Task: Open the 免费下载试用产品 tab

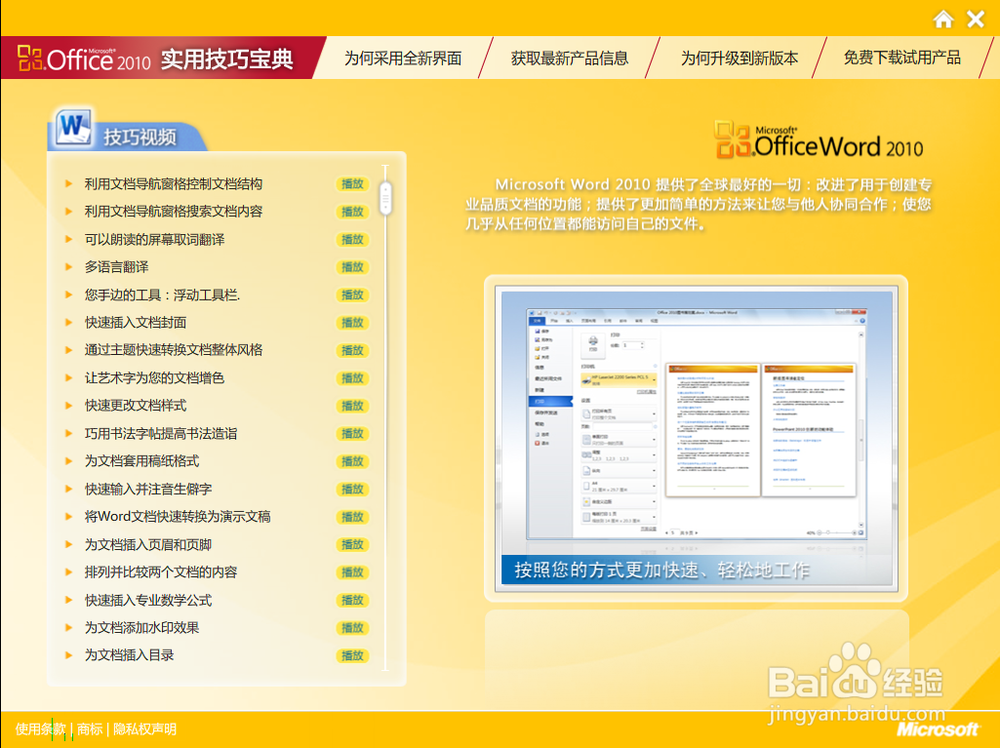Action: [x=902, y=58]
